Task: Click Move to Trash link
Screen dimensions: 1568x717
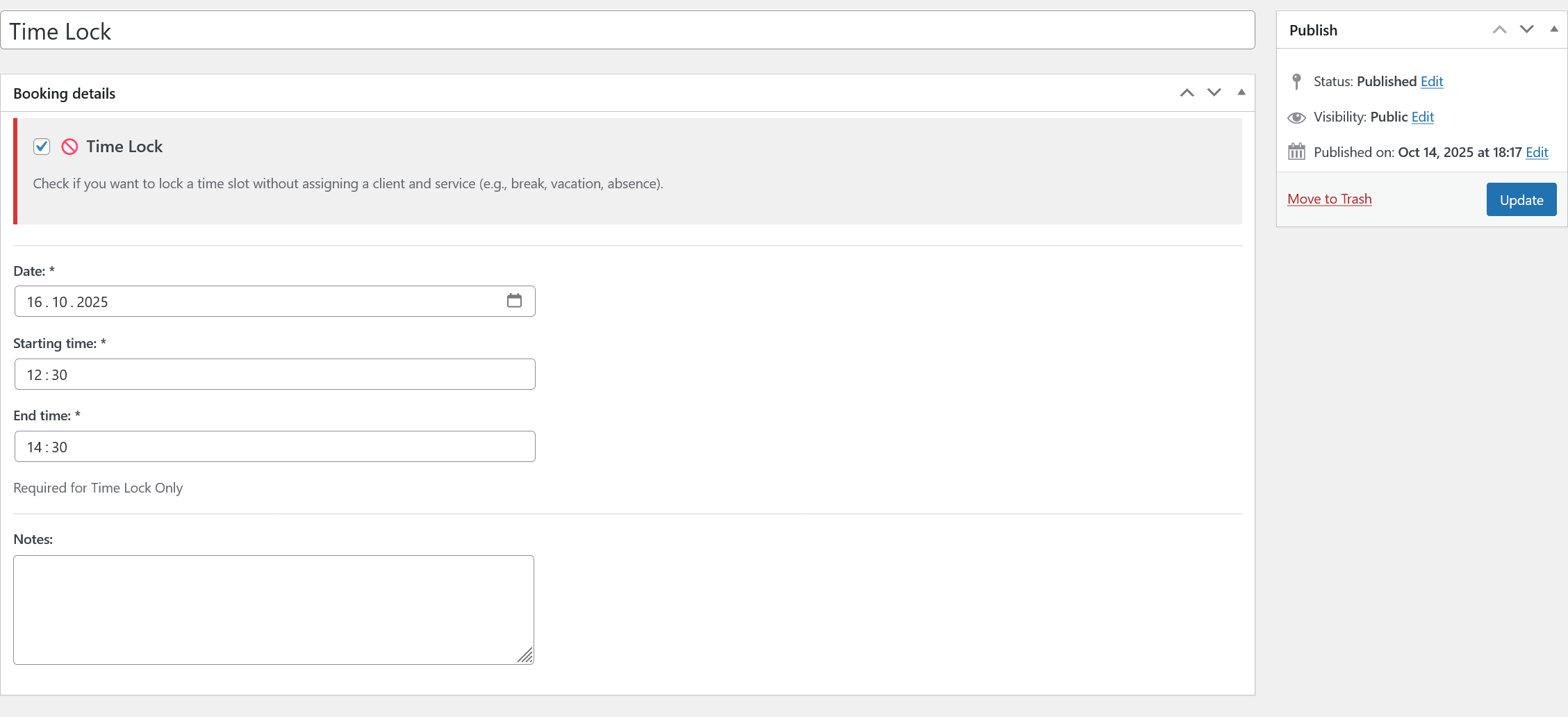Action: click(1329, 199)
